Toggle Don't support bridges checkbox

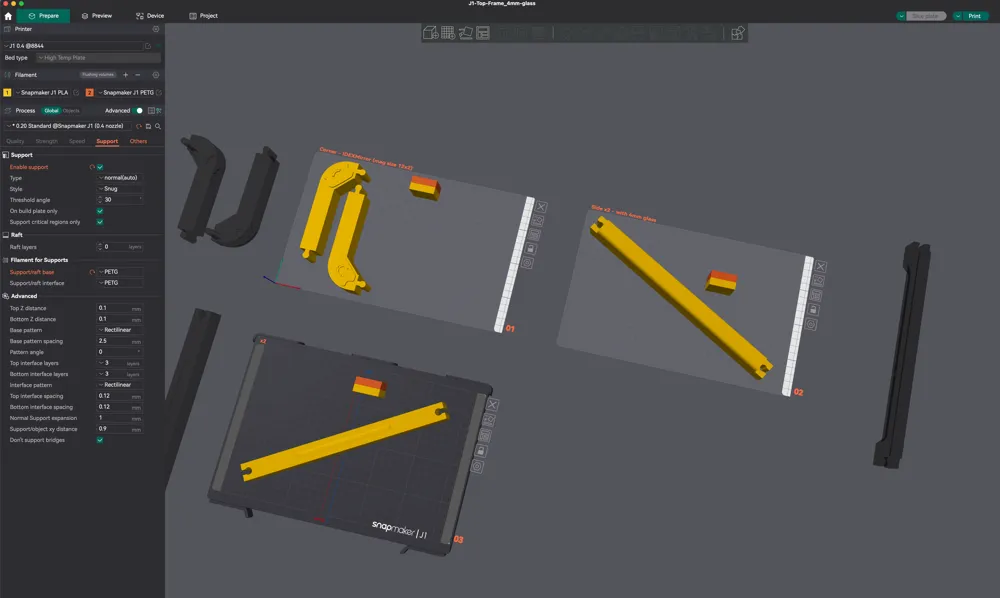point(100,440)
